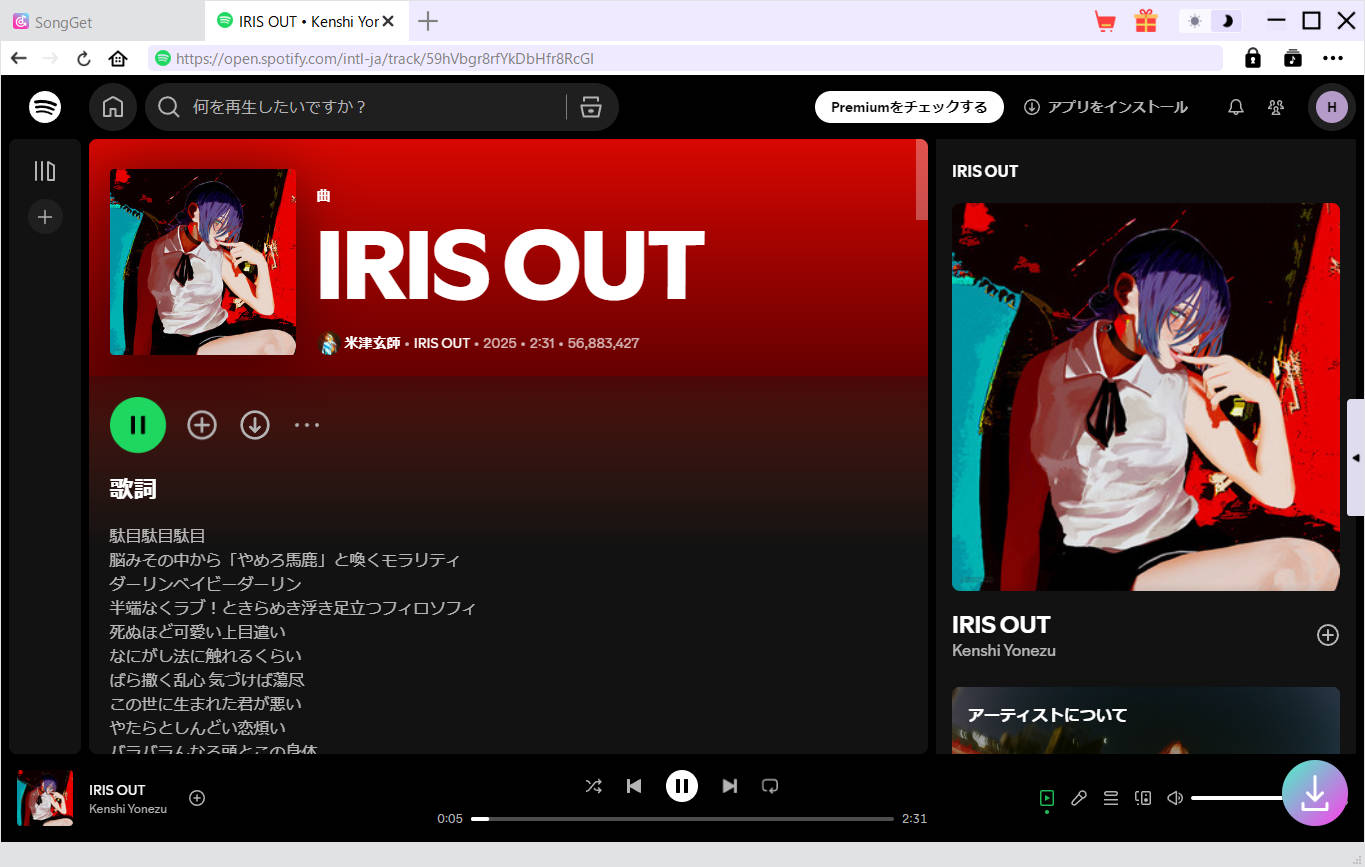1365x867 pixels.
Task: Open a new browser tab
Action: 428,20
